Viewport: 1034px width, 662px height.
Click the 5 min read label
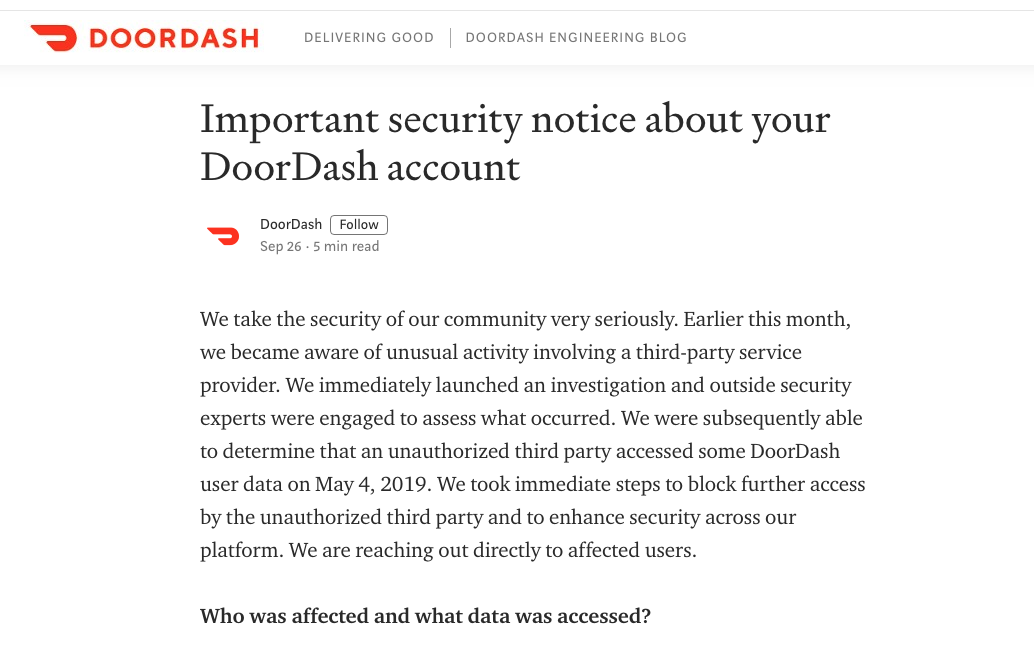coord(346,246)
